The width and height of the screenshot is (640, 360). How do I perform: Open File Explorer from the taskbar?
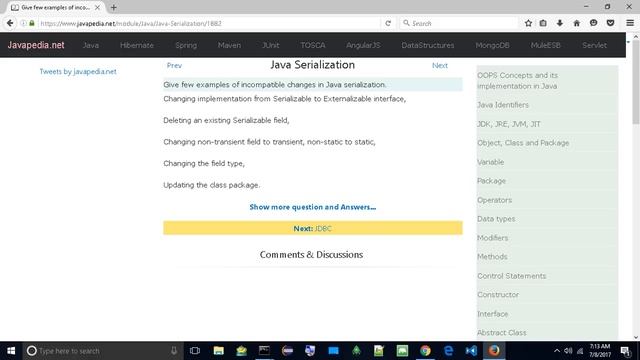218,351
